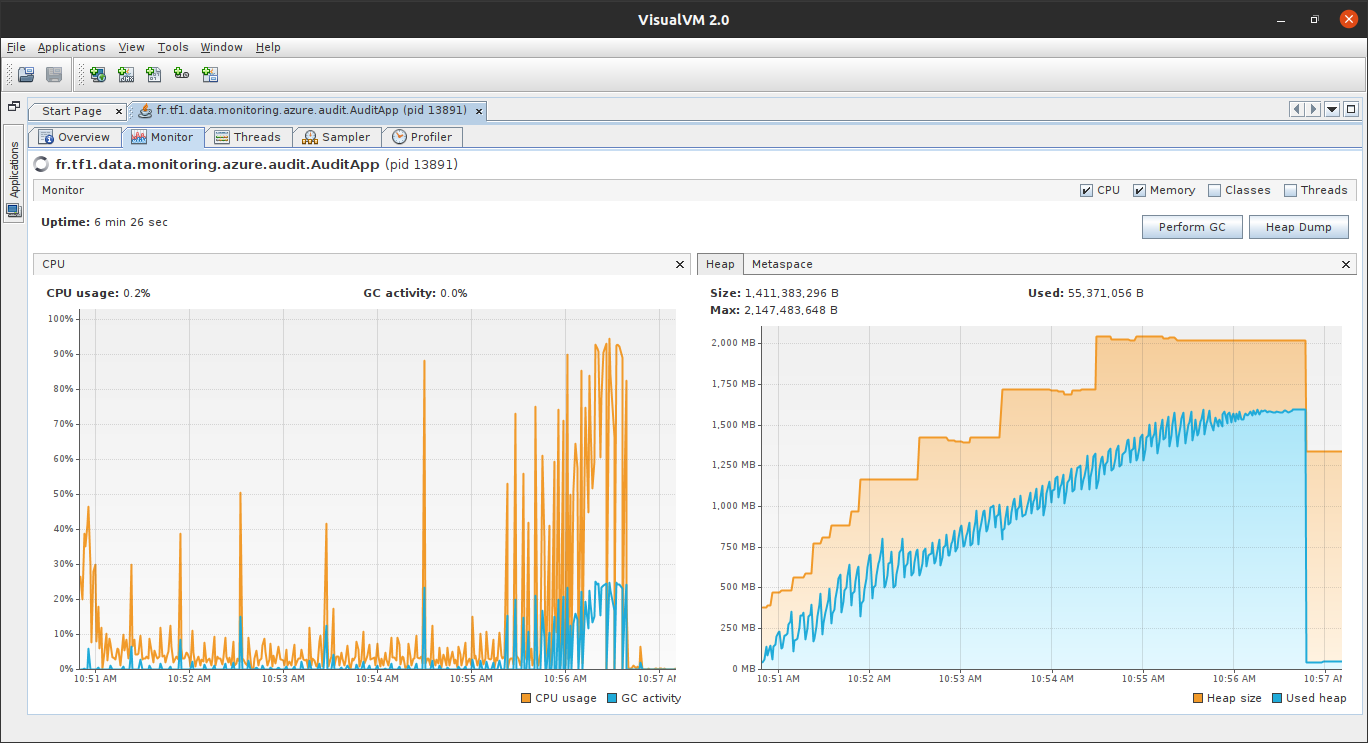Click Add Remote Host toolbar icon
Viewport: 1368px width, 743px height.
pyautogui.click(x=98, y=74)
